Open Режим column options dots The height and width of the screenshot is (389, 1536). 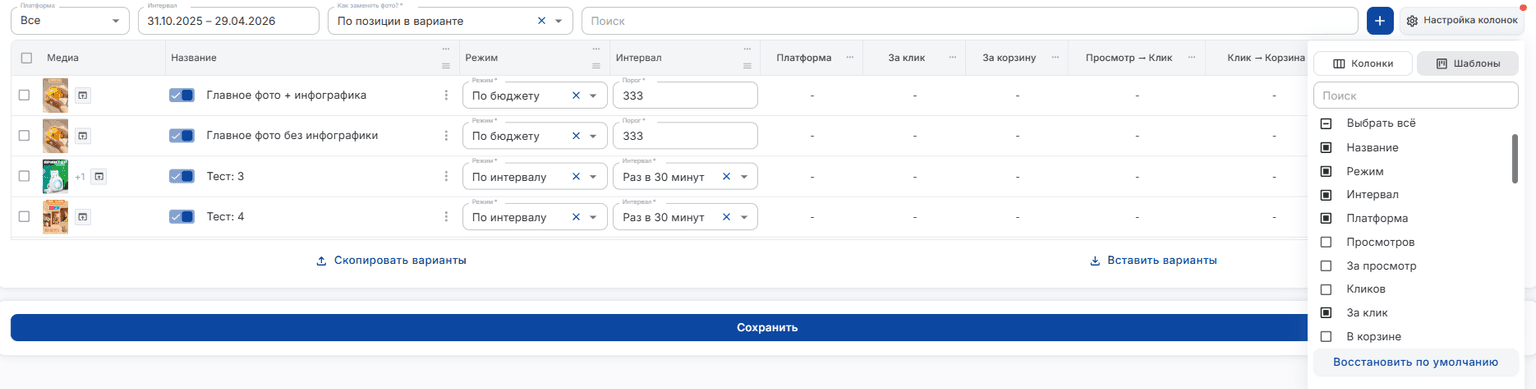595,50
